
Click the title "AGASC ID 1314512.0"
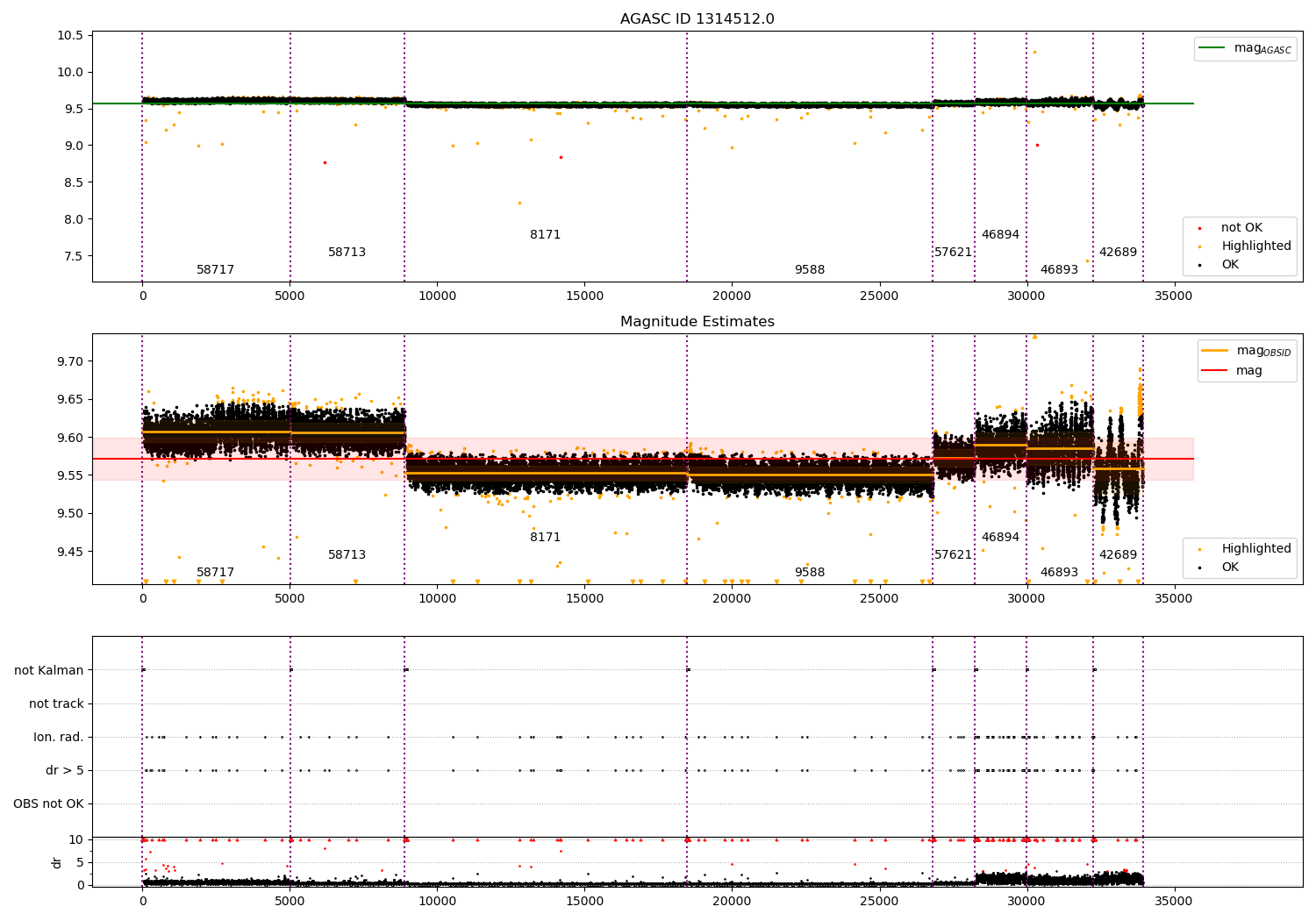697,19
